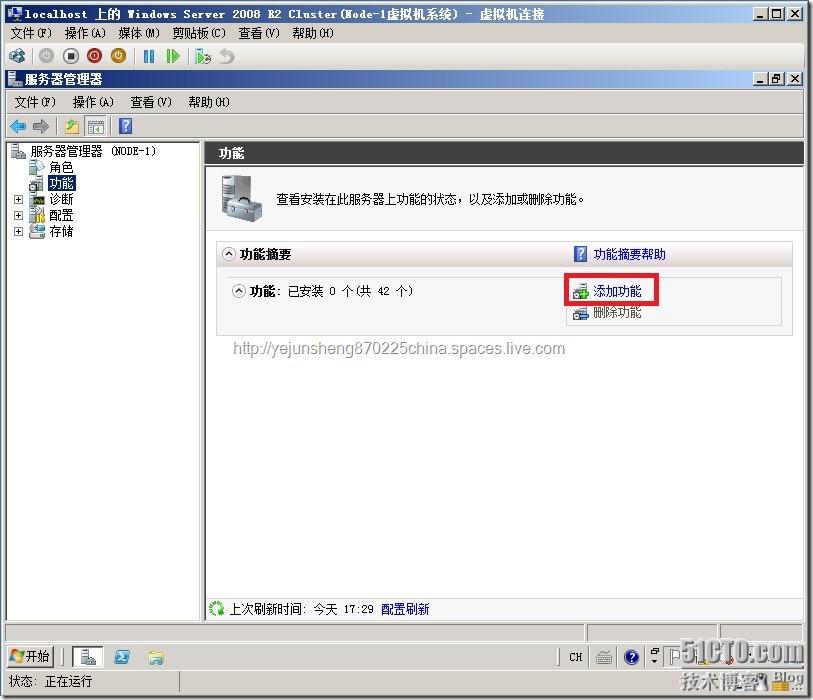Screen dimensions: 813x700
Task: Click the taskbar keyboard icon
Action: click(x=604, y=657)
